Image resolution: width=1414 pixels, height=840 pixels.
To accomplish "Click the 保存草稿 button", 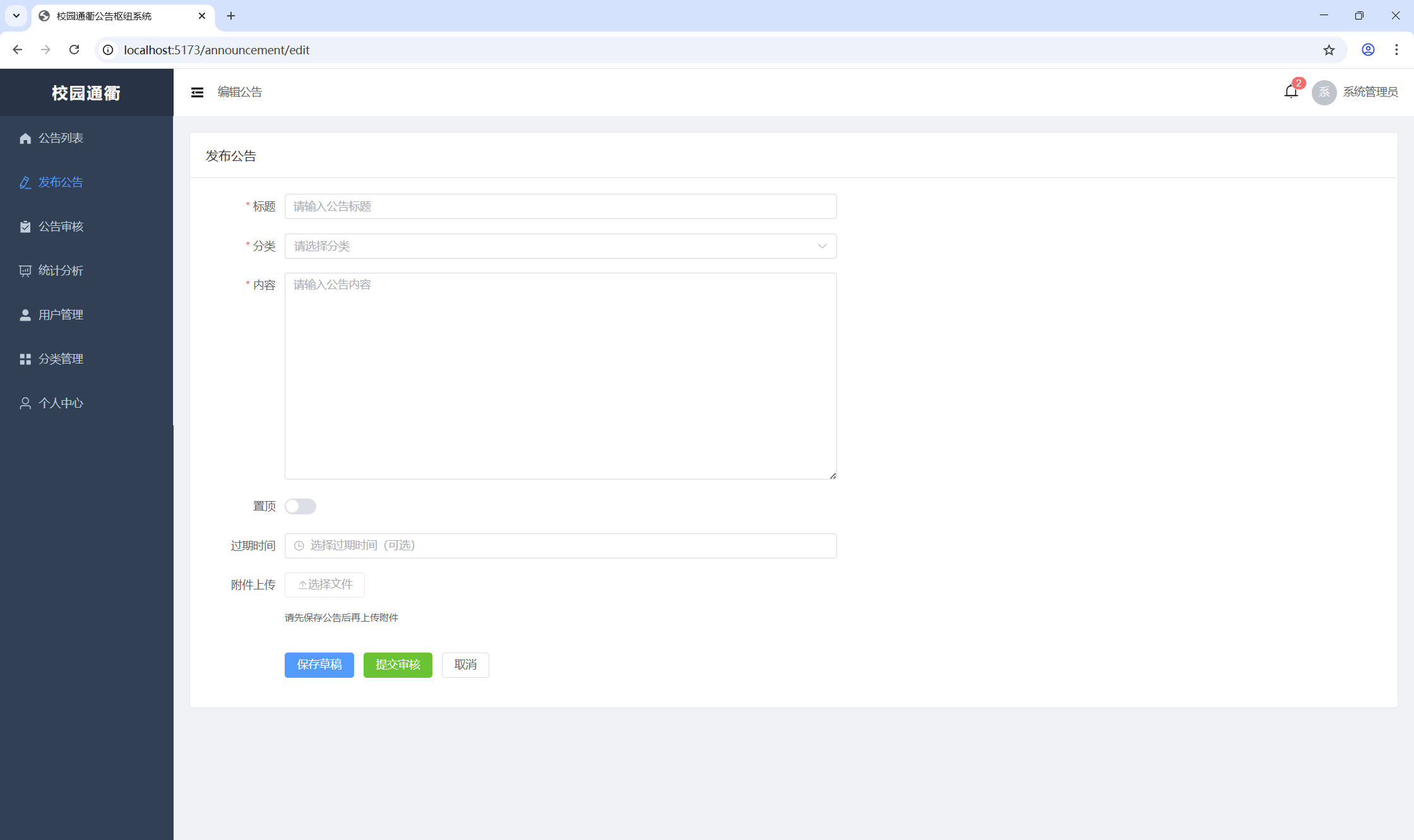I will coord(319,665).
